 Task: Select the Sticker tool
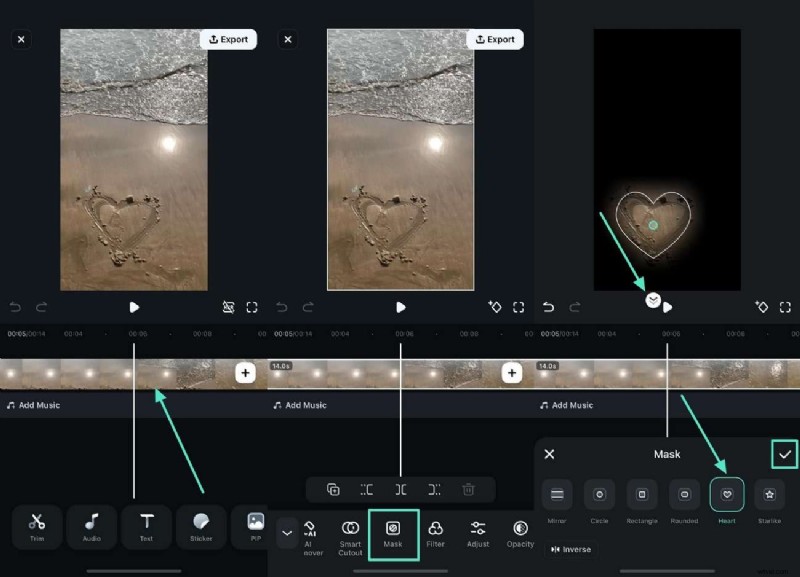pyautogui.click(x=200, y=527)
